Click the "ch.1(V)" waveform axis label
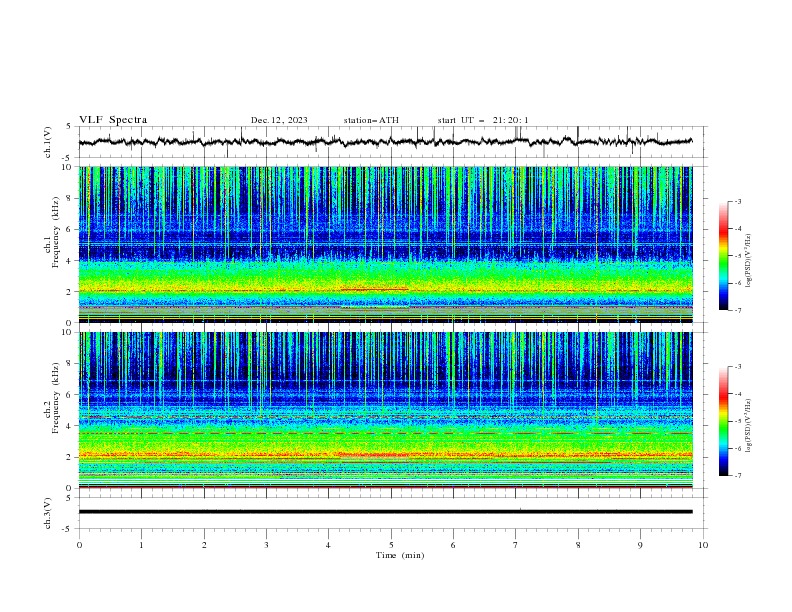 [48, 142]
